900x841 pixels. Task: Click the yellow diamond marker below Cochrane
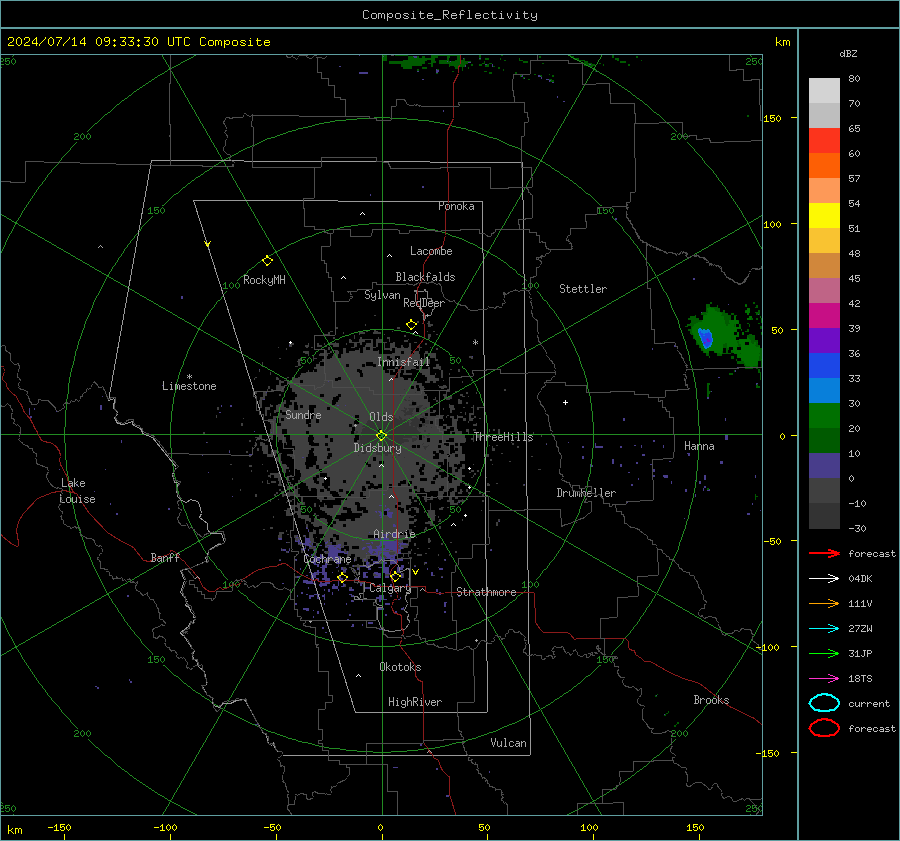342,577
